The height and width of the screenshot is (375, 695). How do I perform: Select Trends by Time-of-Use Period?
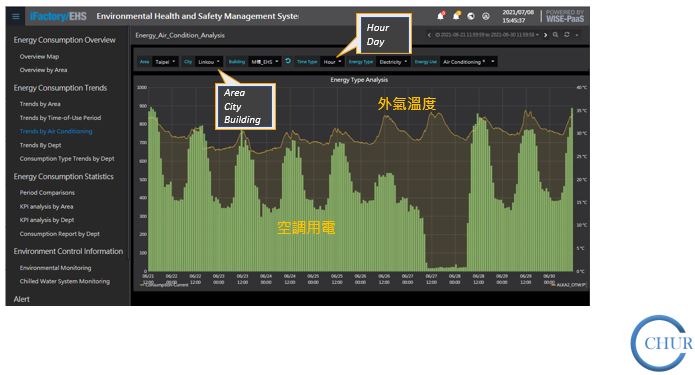pyautogui.click(x=60, y=118)
